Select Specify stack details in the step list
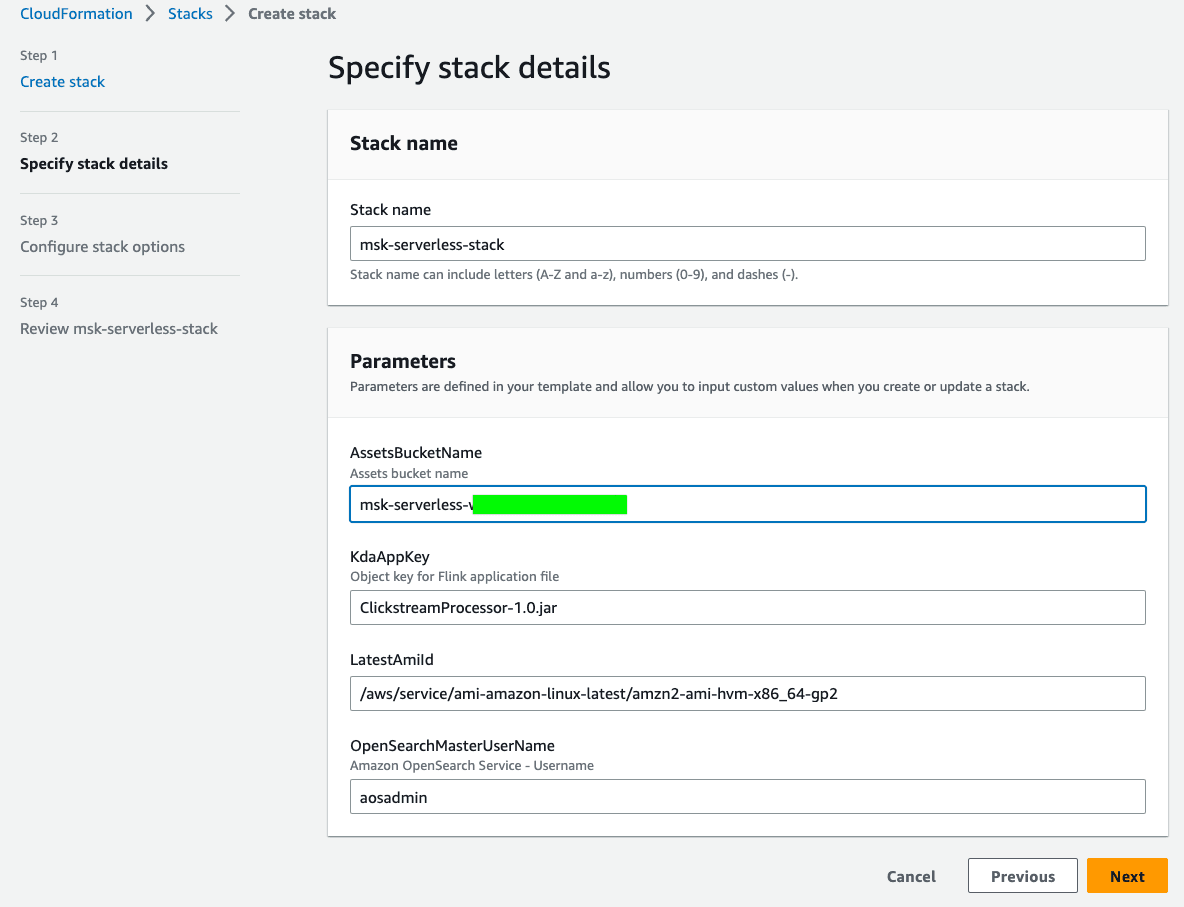 pyautogui.click(x=94, y=164)
